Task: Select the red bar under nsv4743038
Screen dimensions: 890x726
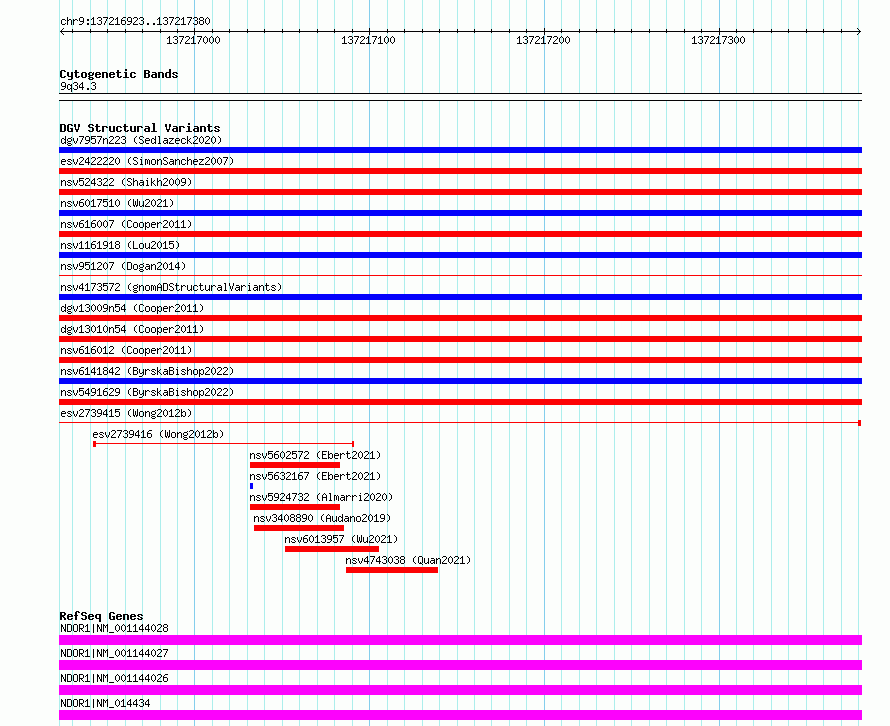Action: point(392,570)
